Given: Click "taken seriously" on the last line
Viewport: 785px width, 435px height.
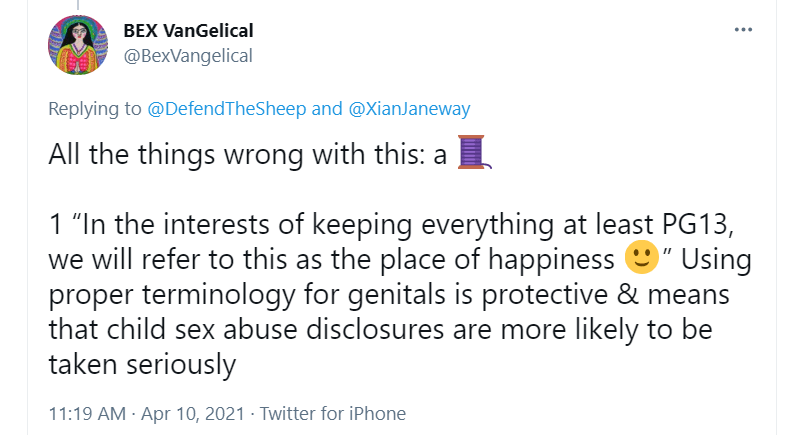Looking at the screenshot, I should [141, 365].
